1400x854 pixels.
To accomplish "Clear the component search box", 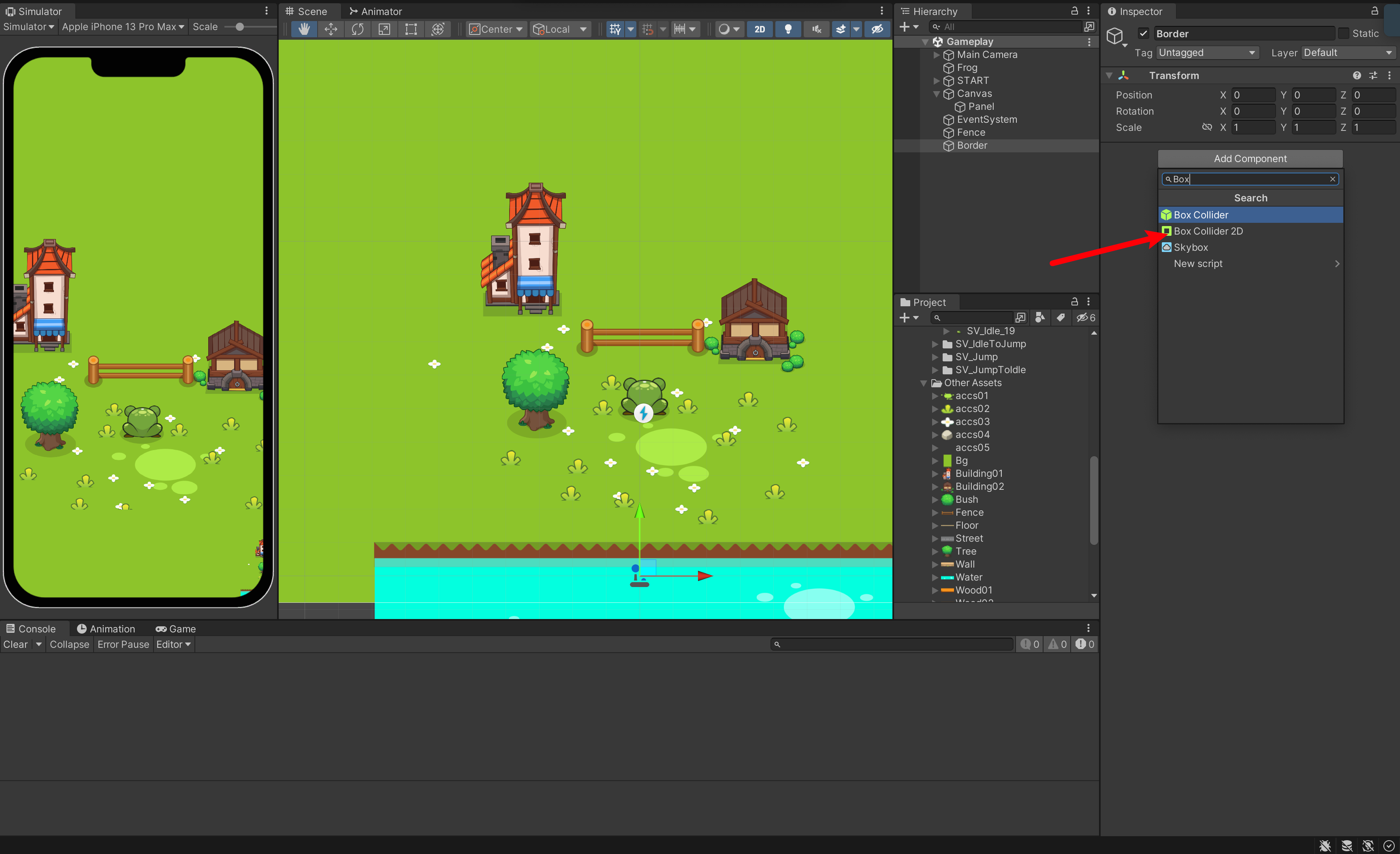I will pos(1332,179).
